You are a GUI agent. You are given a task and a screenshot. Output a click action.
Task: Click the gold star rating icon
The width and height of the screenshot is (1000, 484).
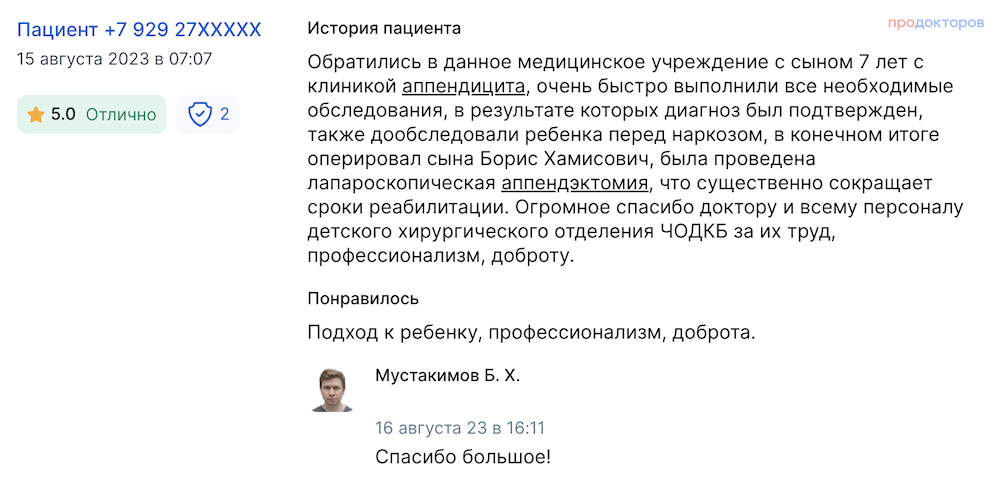point(36,115)
